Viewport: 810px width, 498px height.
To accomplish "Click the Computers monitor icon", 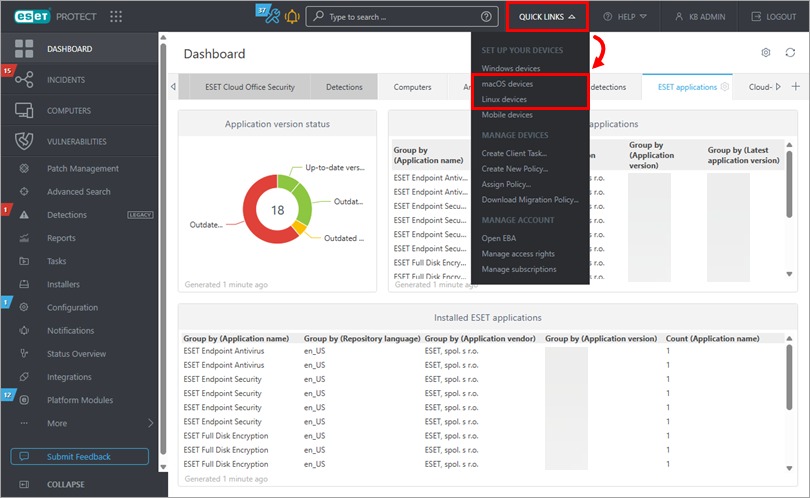I will tap(24, 111).
